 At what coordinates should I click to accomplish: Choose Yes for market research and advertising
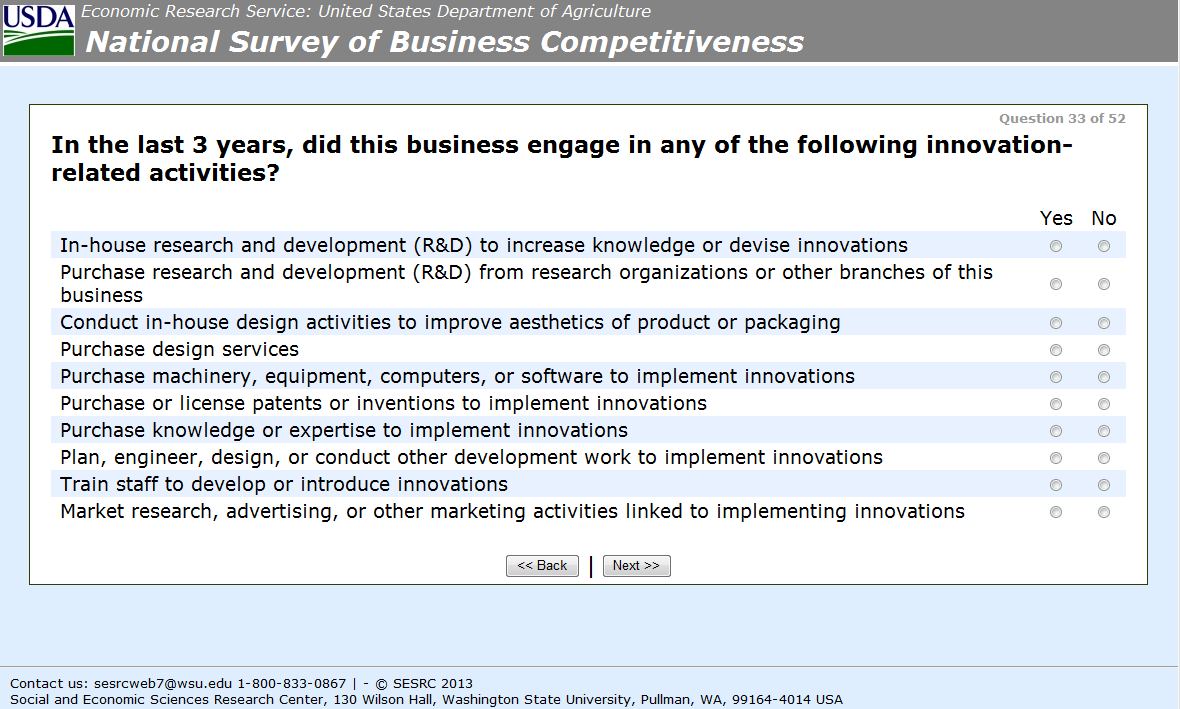pyautogui.click(x=1056, y=512)
